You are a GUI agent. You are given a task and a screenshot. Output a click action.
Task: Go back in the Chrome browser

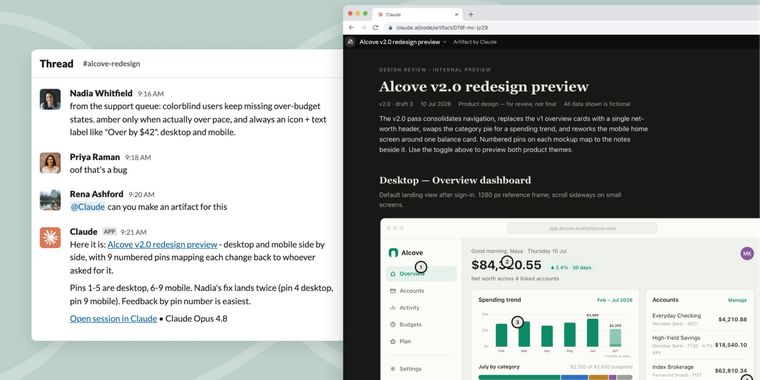click(351, 28)
